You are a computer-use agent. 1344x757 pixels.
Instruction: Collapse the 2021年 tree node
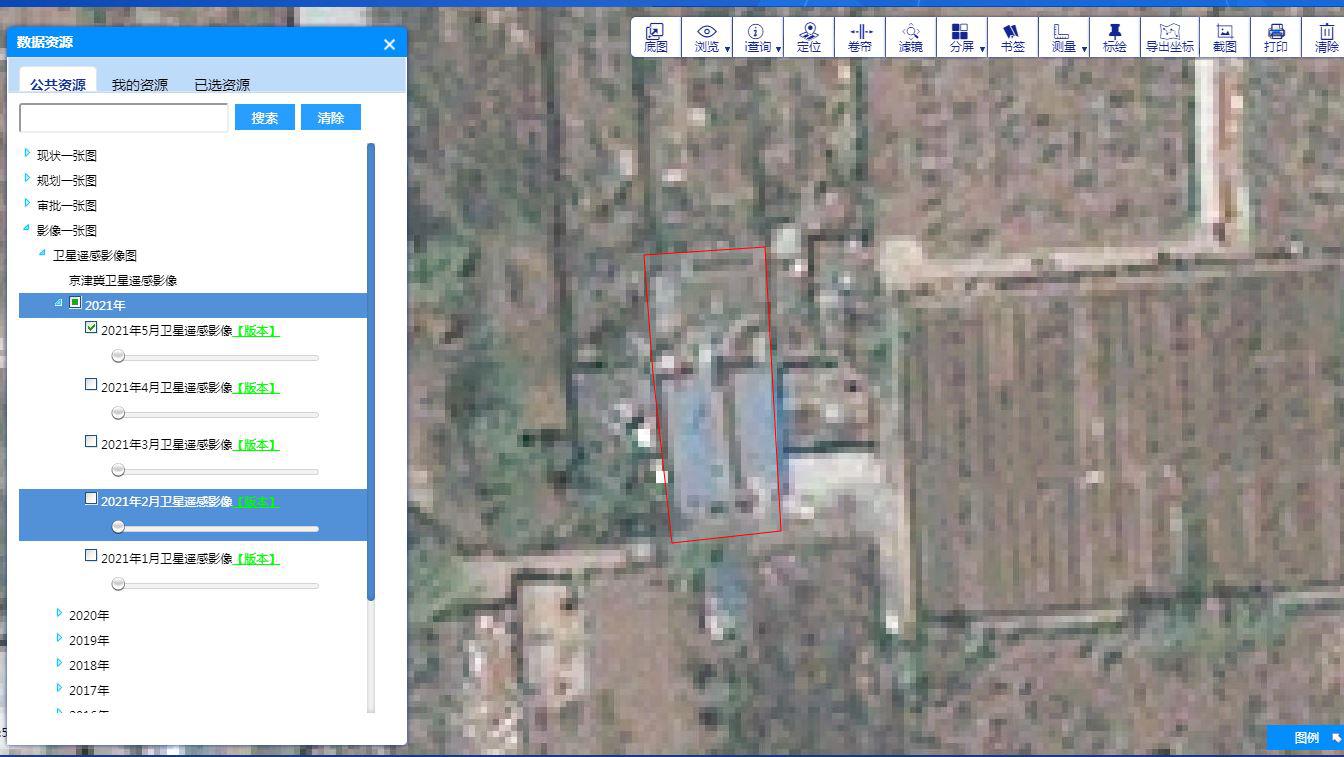click(58, 303)
